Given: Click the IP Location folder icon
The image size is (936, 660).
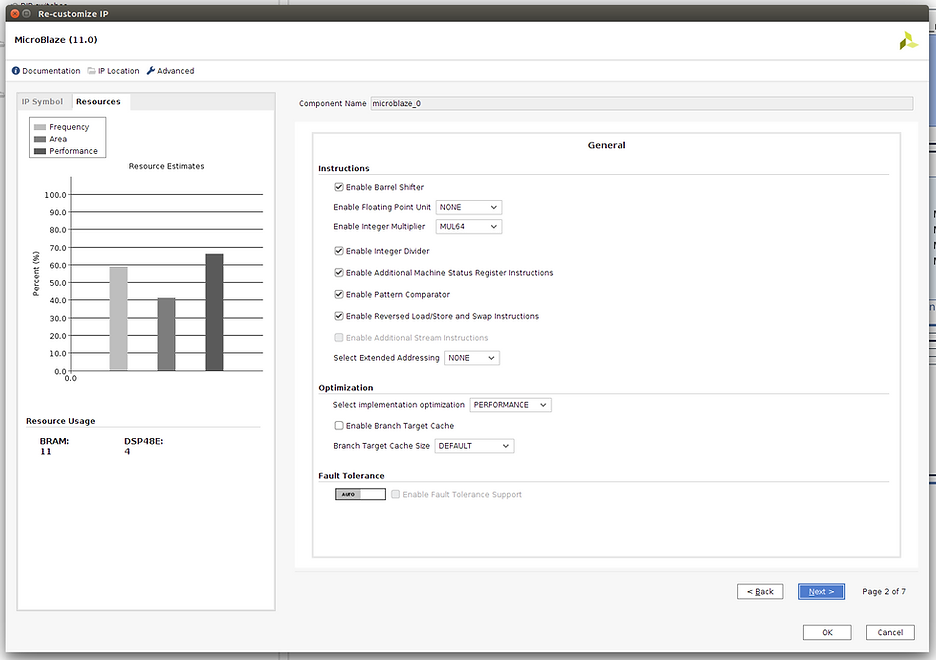Looking at the screenshot, I should [x=92, y=71].
